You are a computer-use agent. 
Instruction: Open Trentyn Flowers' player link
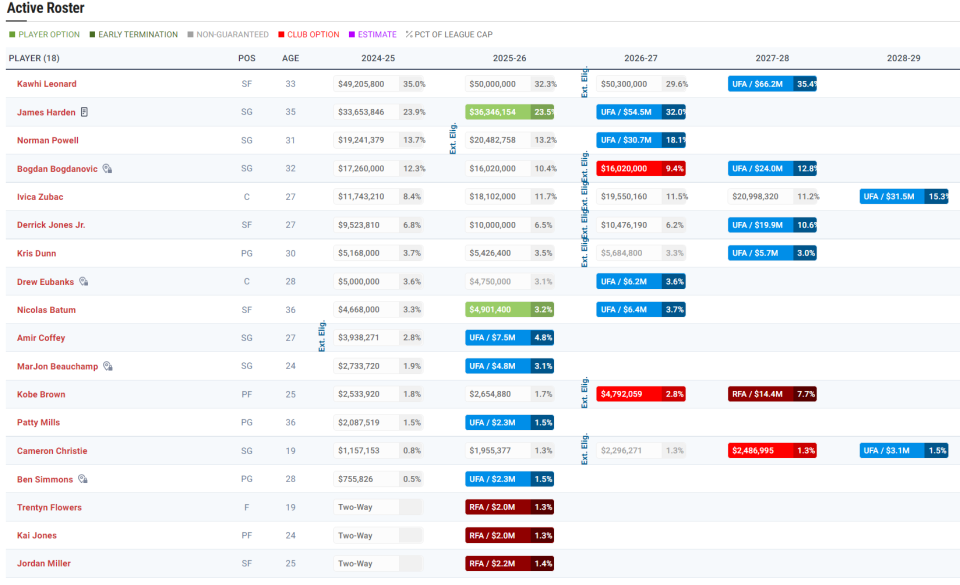pos(49,507)
